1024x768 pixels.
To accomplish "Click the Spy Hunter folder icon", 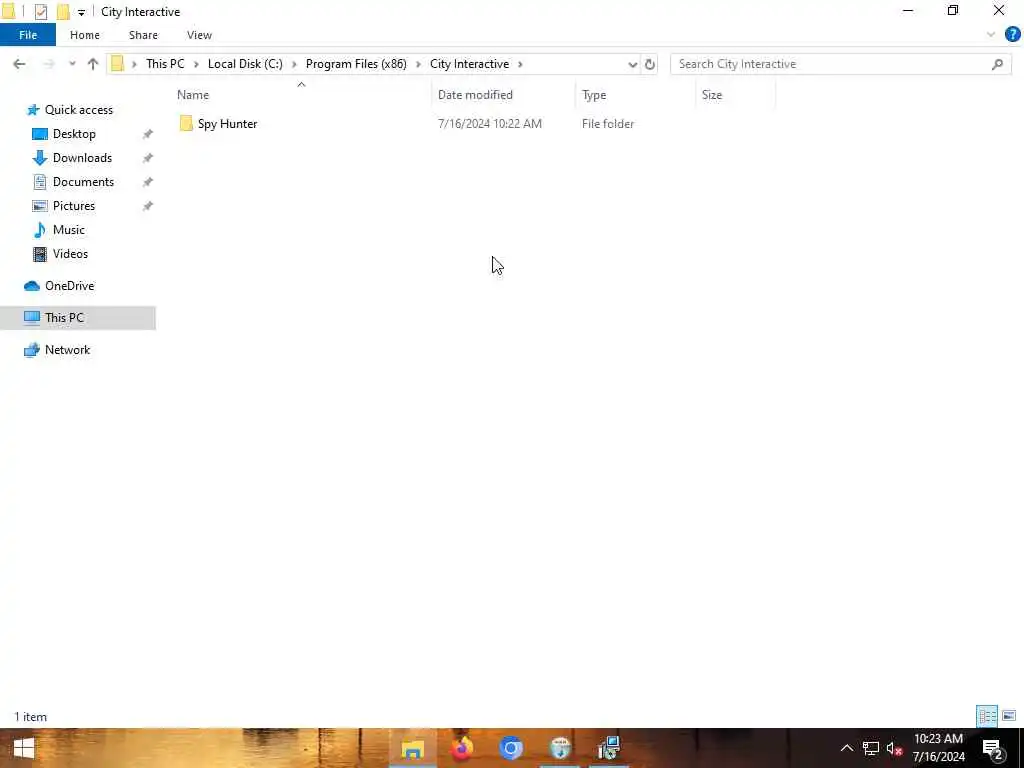I will click(x=186, y=123).
